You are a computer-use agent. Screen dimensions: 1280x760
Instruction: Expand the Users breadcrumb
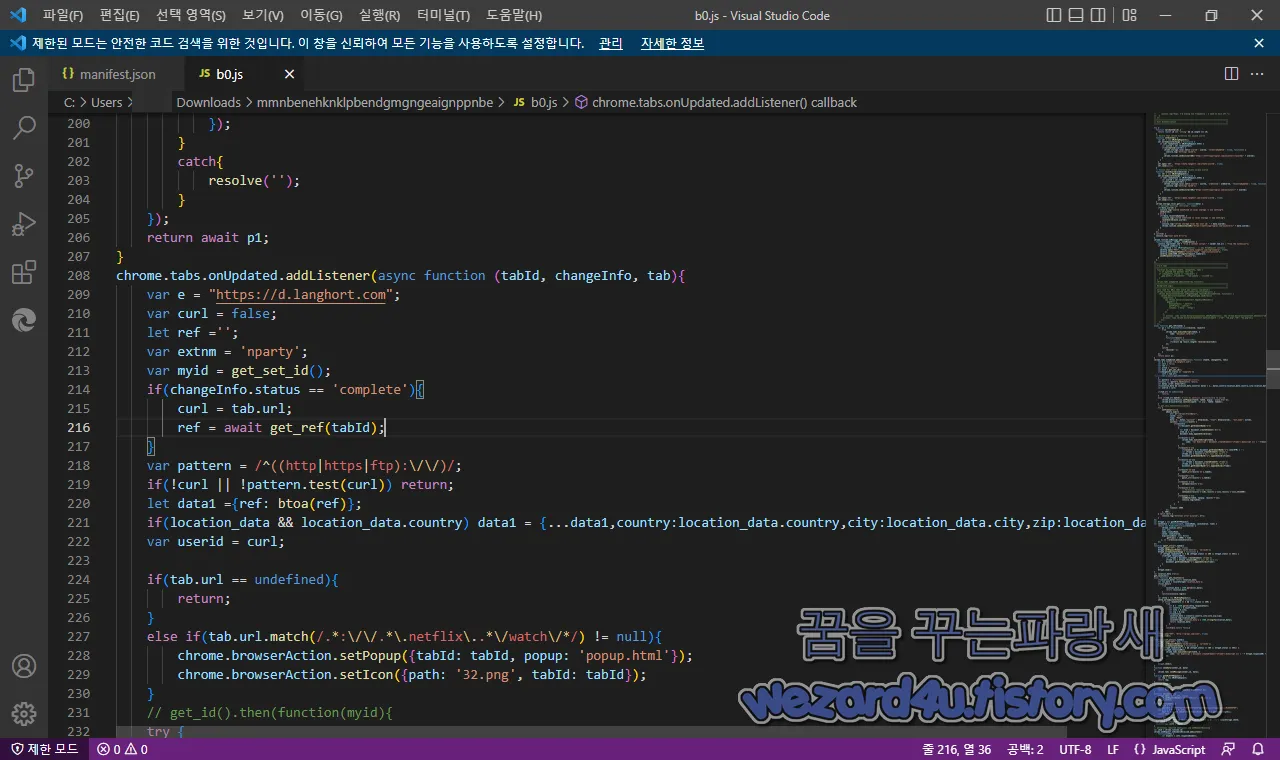106,102
